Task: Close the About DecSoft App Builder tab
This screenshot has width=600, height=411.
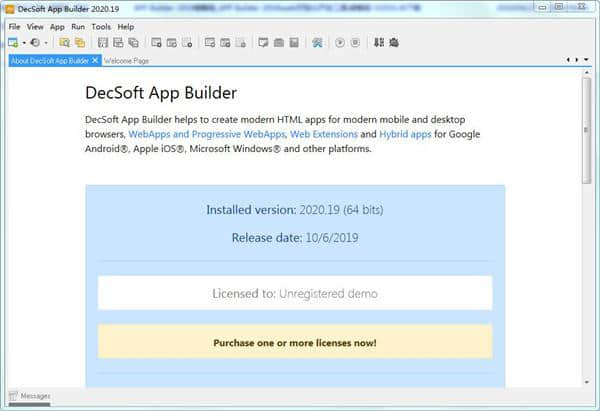Action: coord(95,60)
